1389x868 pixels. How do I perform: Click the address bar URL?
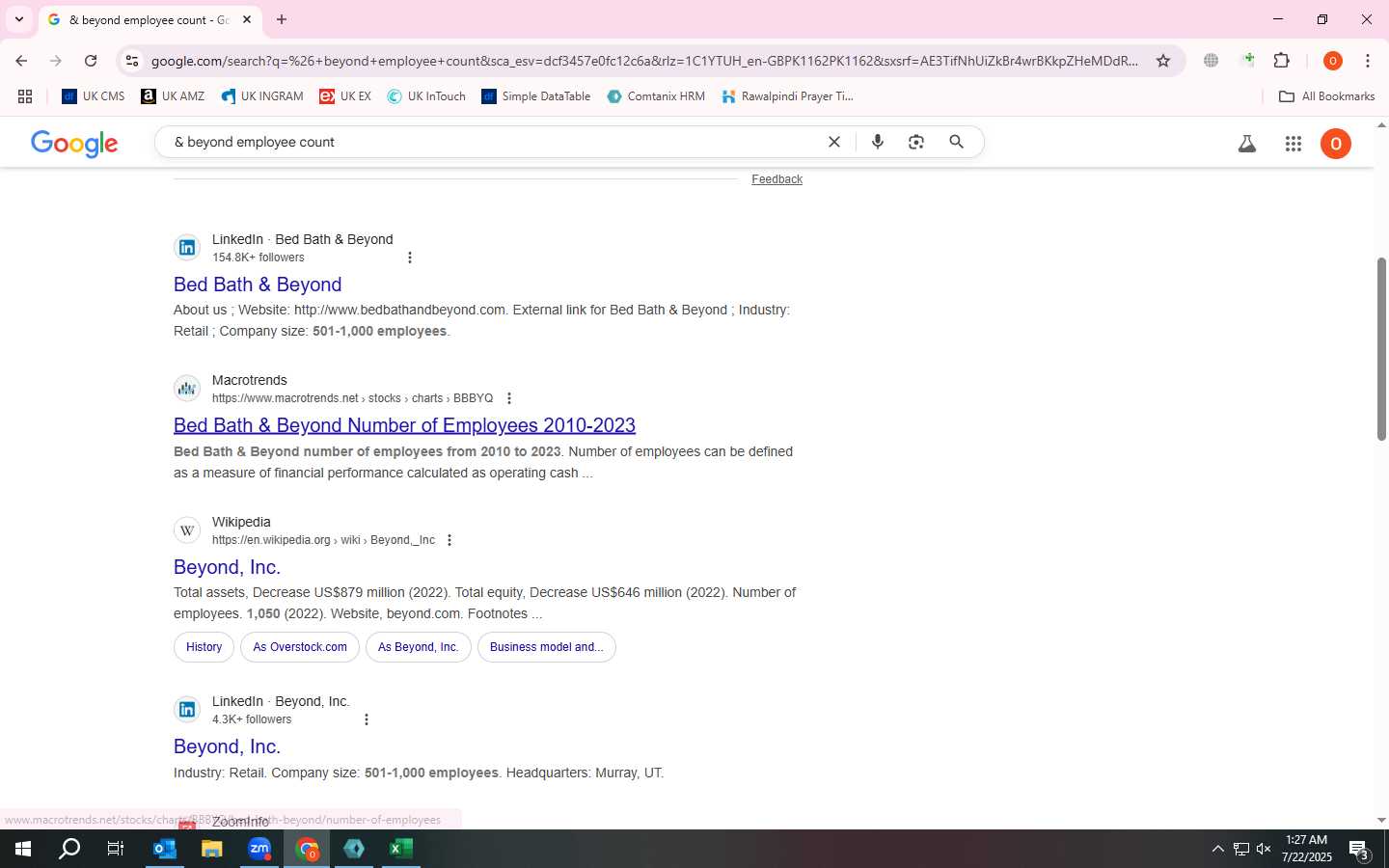pyautogui.click(x=644, y=61)
